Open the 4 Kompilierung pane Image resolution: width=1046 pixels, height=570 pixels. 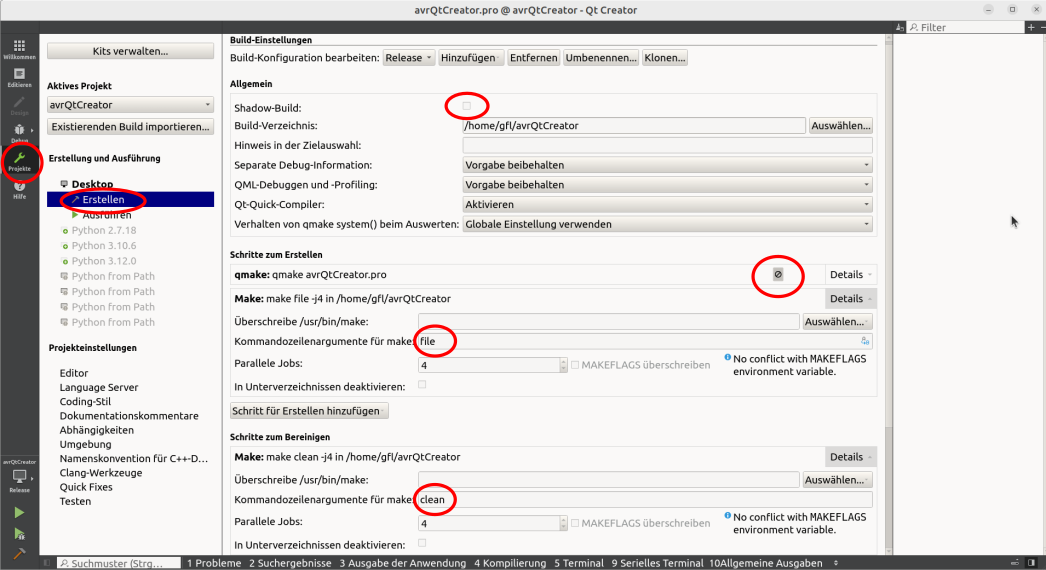pyautogui.click(x=510, y=563)
